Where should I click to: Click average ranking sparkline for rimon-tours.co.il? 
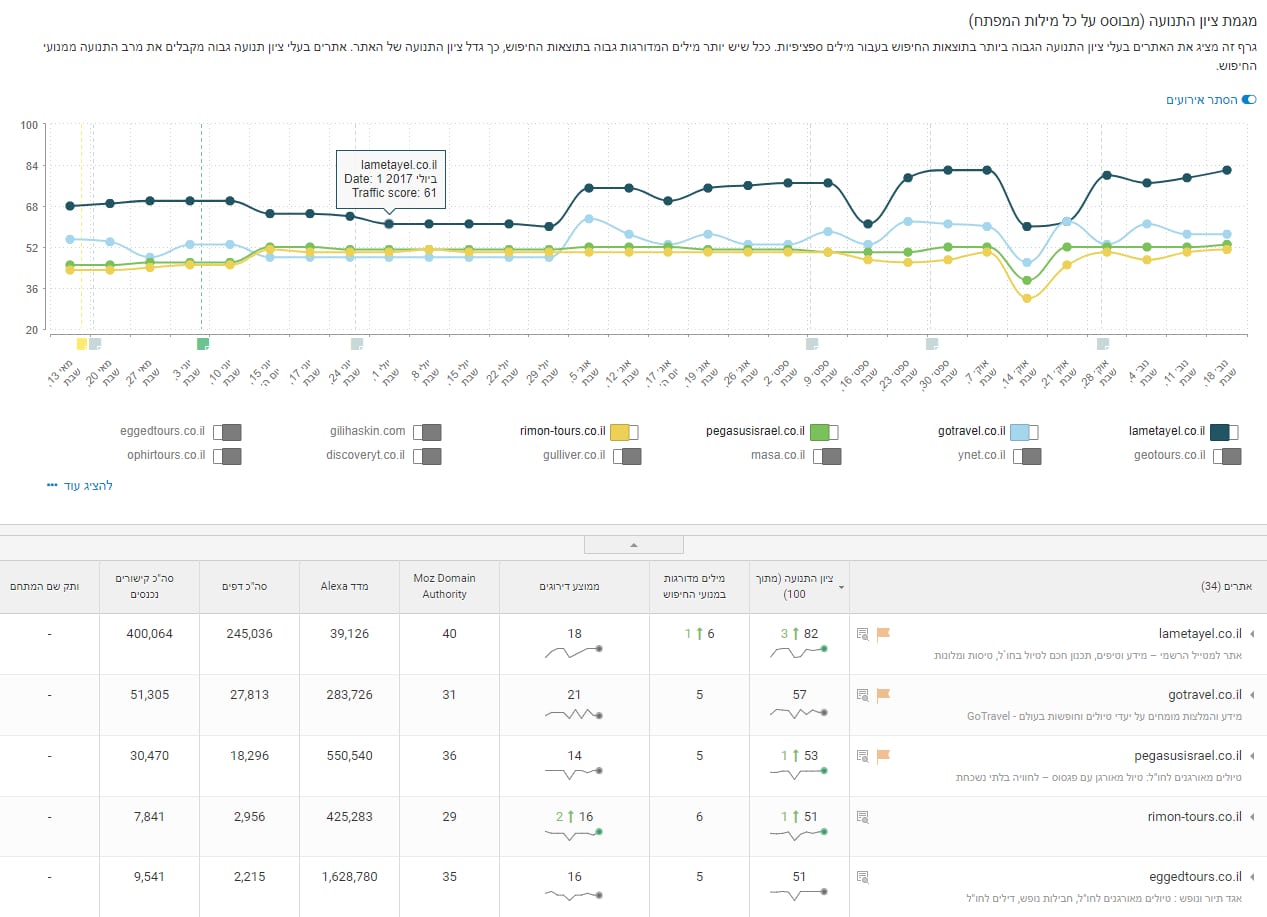coord(574,835)
